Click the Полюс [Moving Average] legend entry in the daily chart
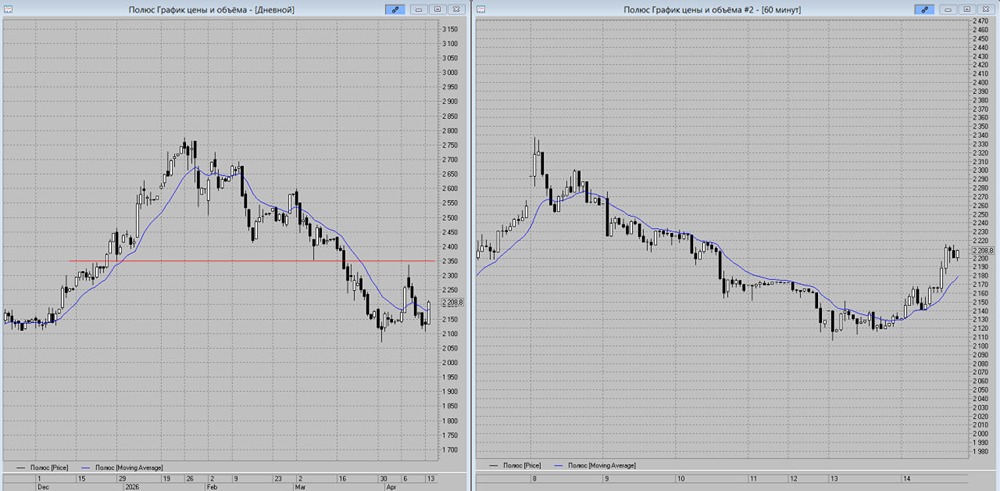The width and height of the screenshot is (1000, 491). point(122,467)
